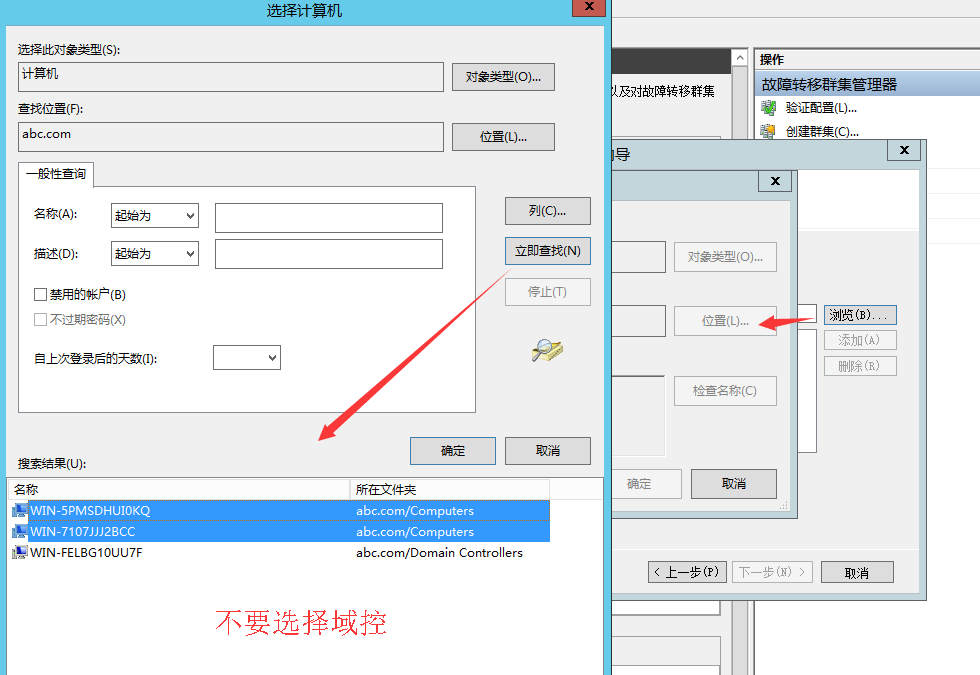Click 取消 at the wizard bottom
The image size is (980, 675).
[x=857, y=572]
